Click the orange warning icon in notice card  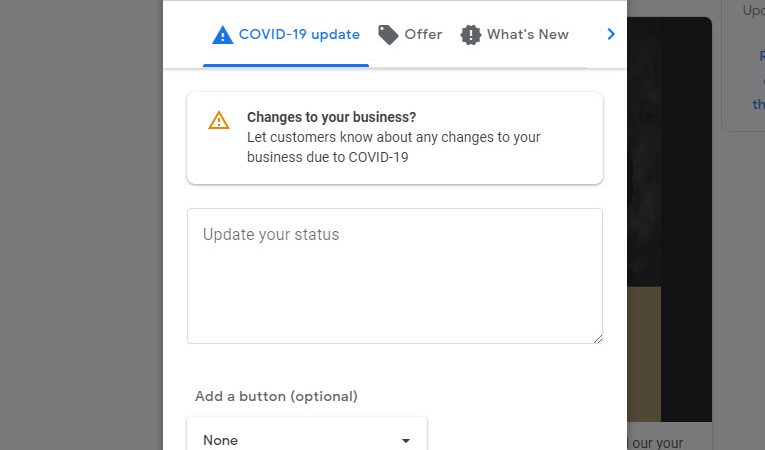pyautogui.click(x=219, y=121)
